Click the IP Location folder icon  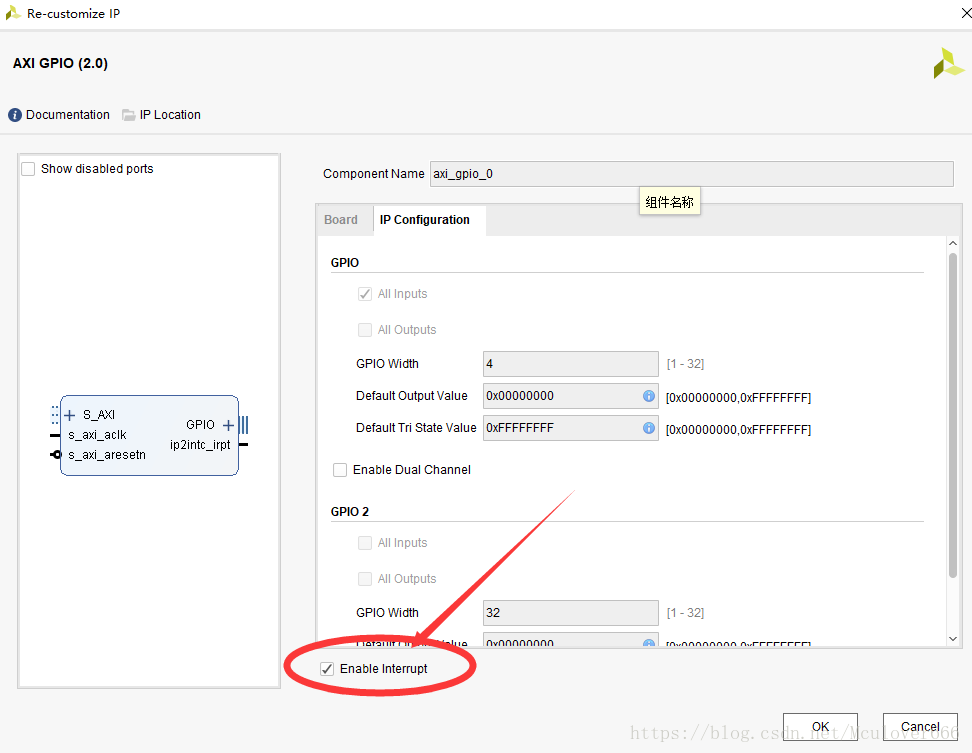tap(128, 115)
